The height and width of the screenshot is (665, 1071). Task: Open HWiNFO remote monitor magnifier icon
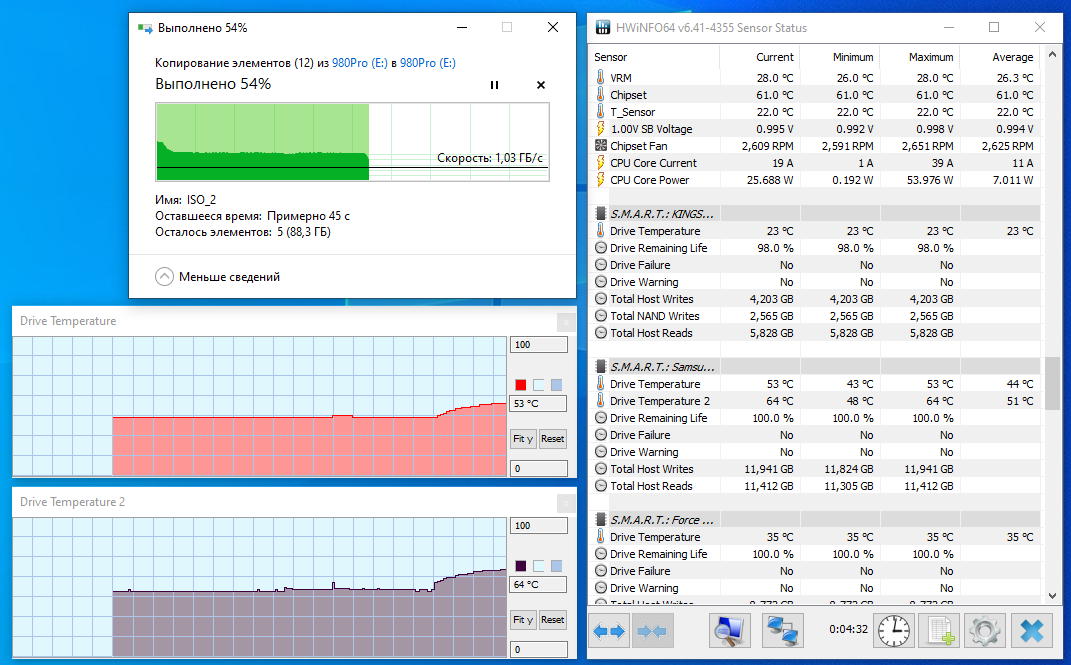coord(729,630)
